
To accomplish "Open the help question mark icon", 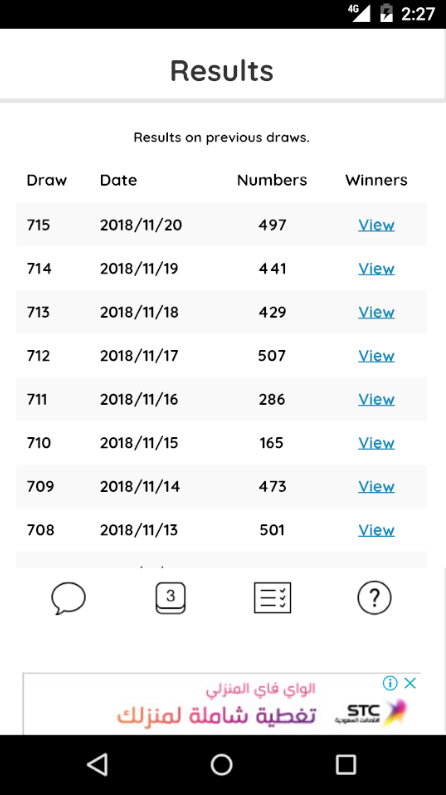I will click(375, 598).
